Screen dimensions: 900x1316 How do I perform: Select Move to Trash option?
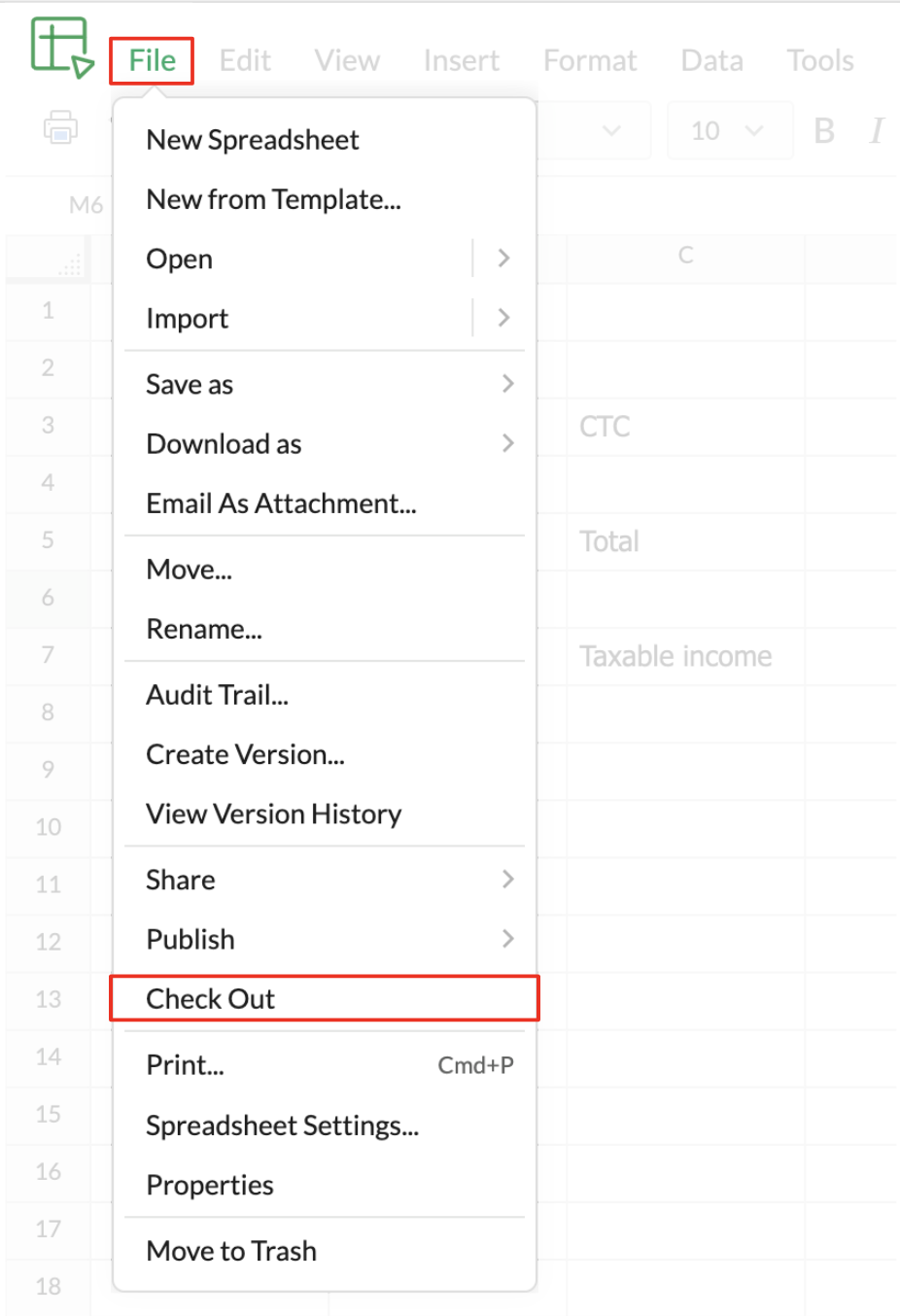click(231, 1251)
